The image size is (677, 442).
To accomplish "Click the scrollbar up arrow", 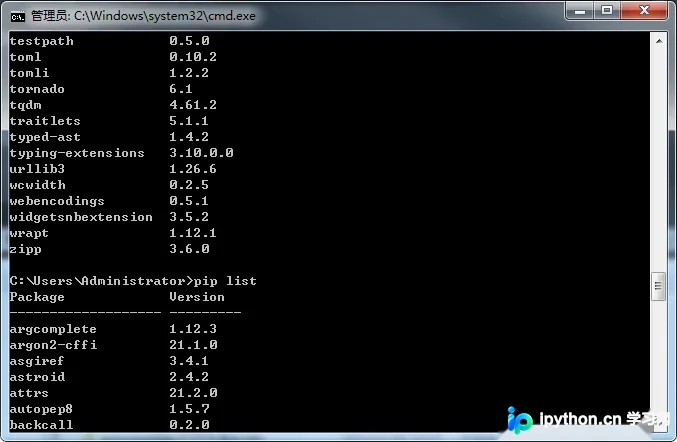I will tap(659, 41).
